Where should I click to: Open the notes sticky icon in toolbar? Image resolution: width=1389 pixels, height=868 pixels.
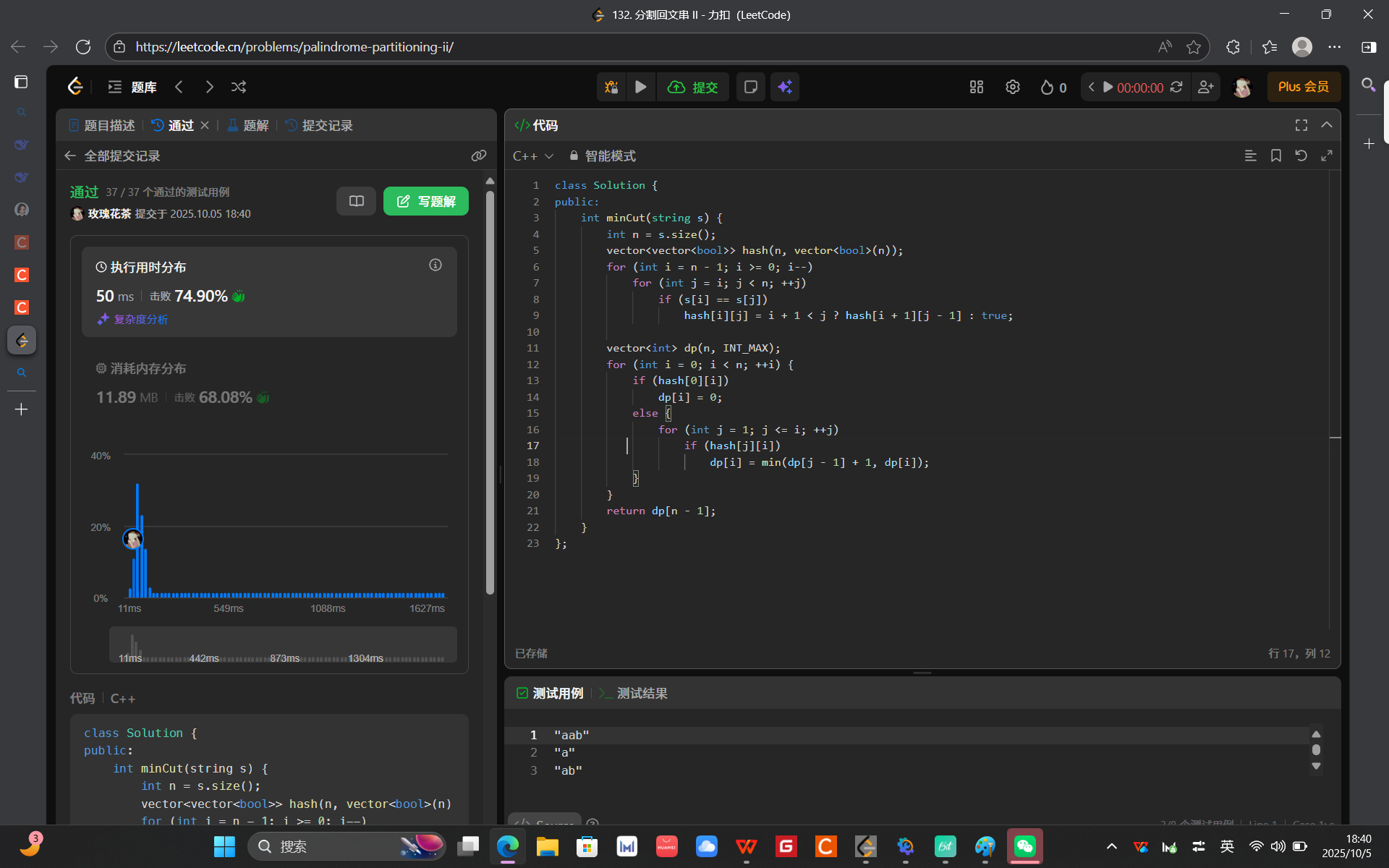click(750, 87)
